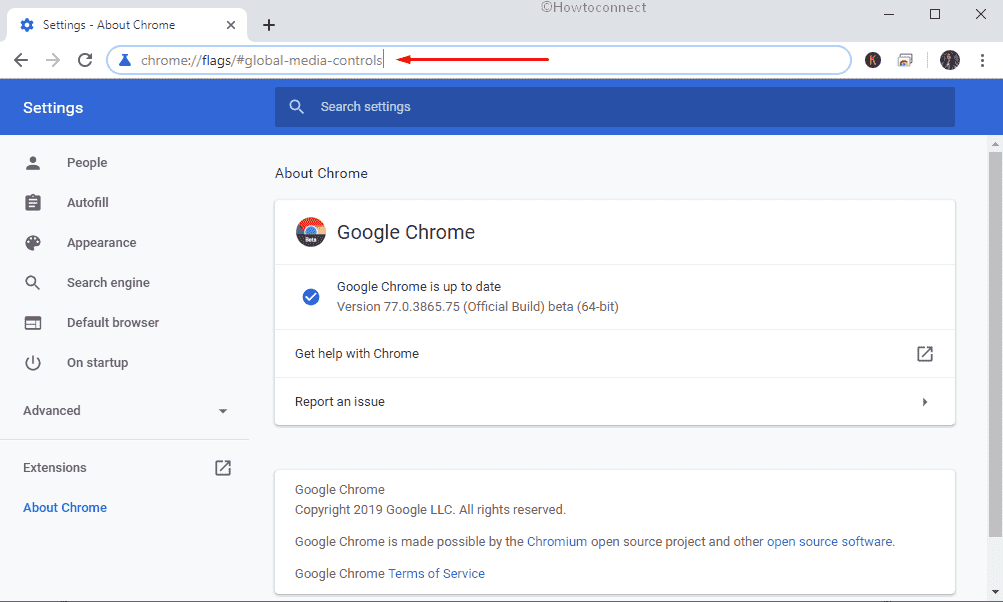Click Get help with Chrome
This screenshot has width=1003, height=602.
pos(356,354)
